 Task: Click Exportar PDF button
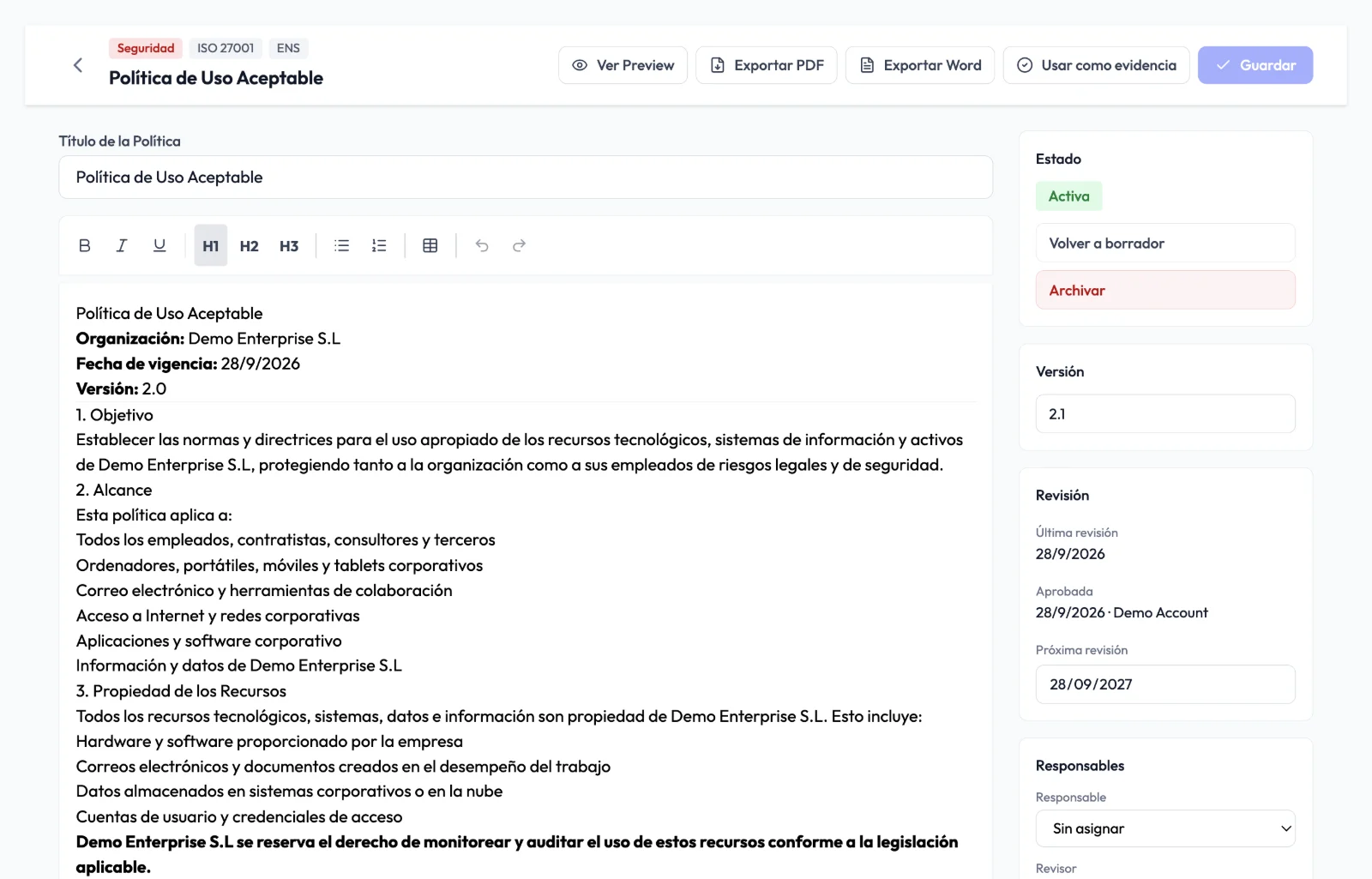pyautogui.click(x=767, y=65)
